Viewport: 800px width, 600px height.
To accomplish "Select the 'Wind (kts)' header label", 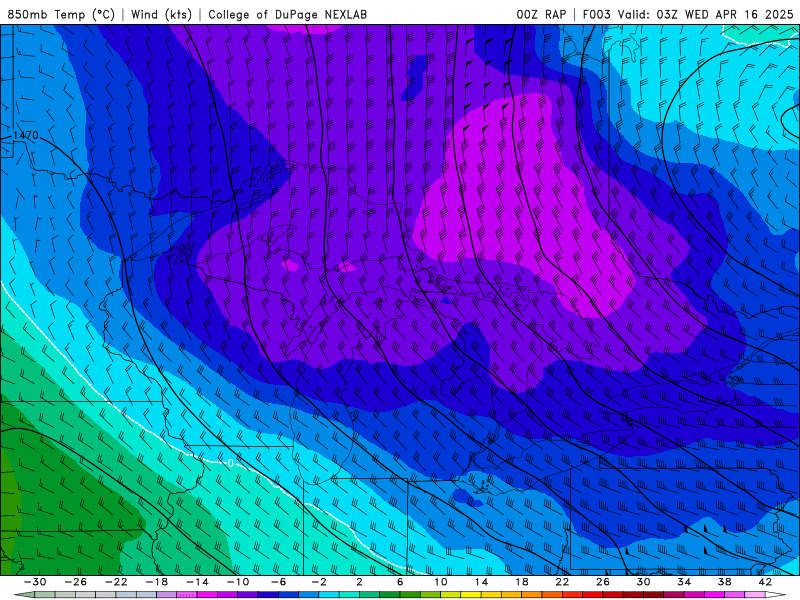I will (x=161, y=14).
